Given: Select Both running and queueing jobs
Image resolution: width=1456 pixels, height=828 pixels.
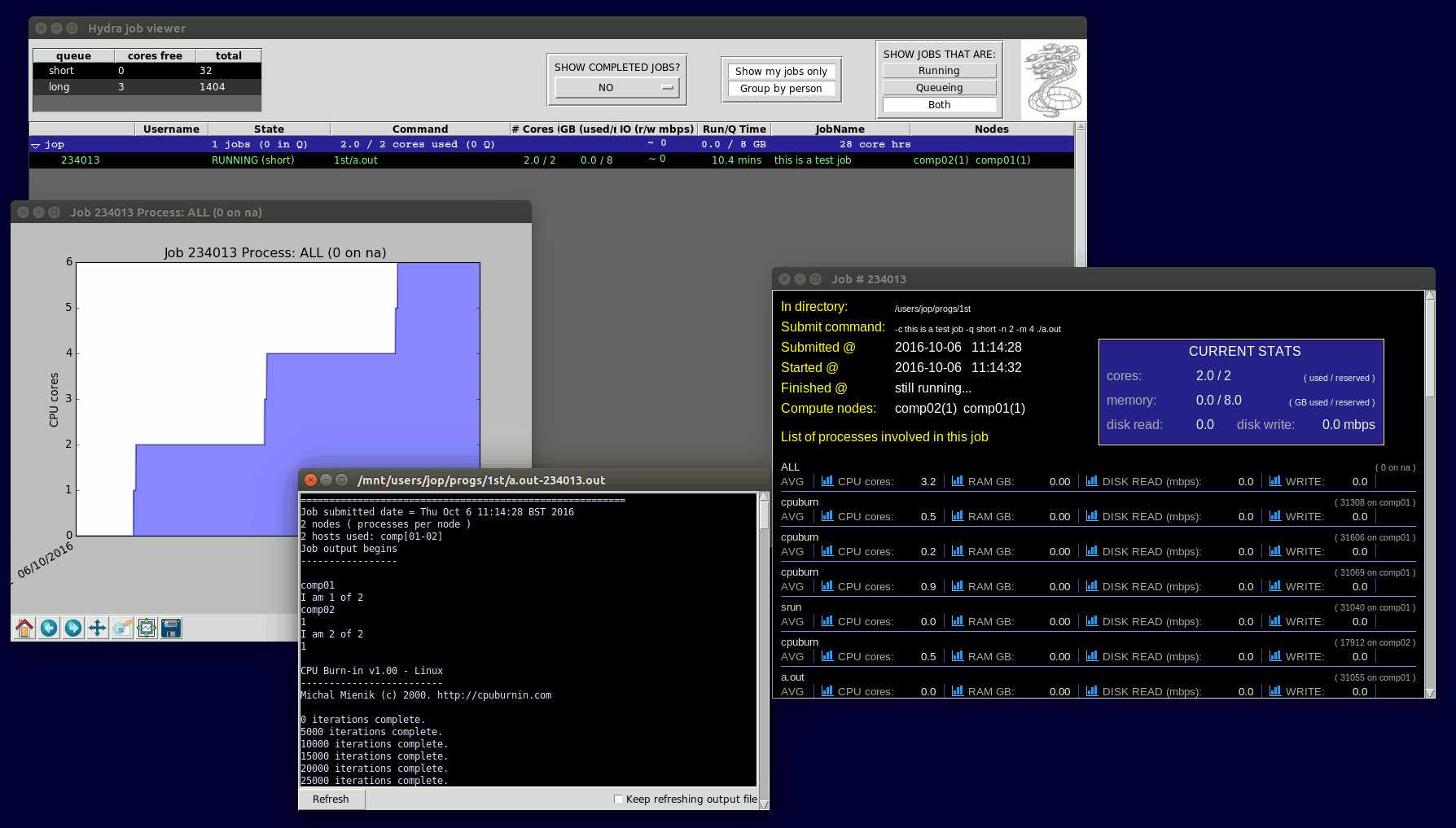Looking at the screenshot, I should coord(939,105).
